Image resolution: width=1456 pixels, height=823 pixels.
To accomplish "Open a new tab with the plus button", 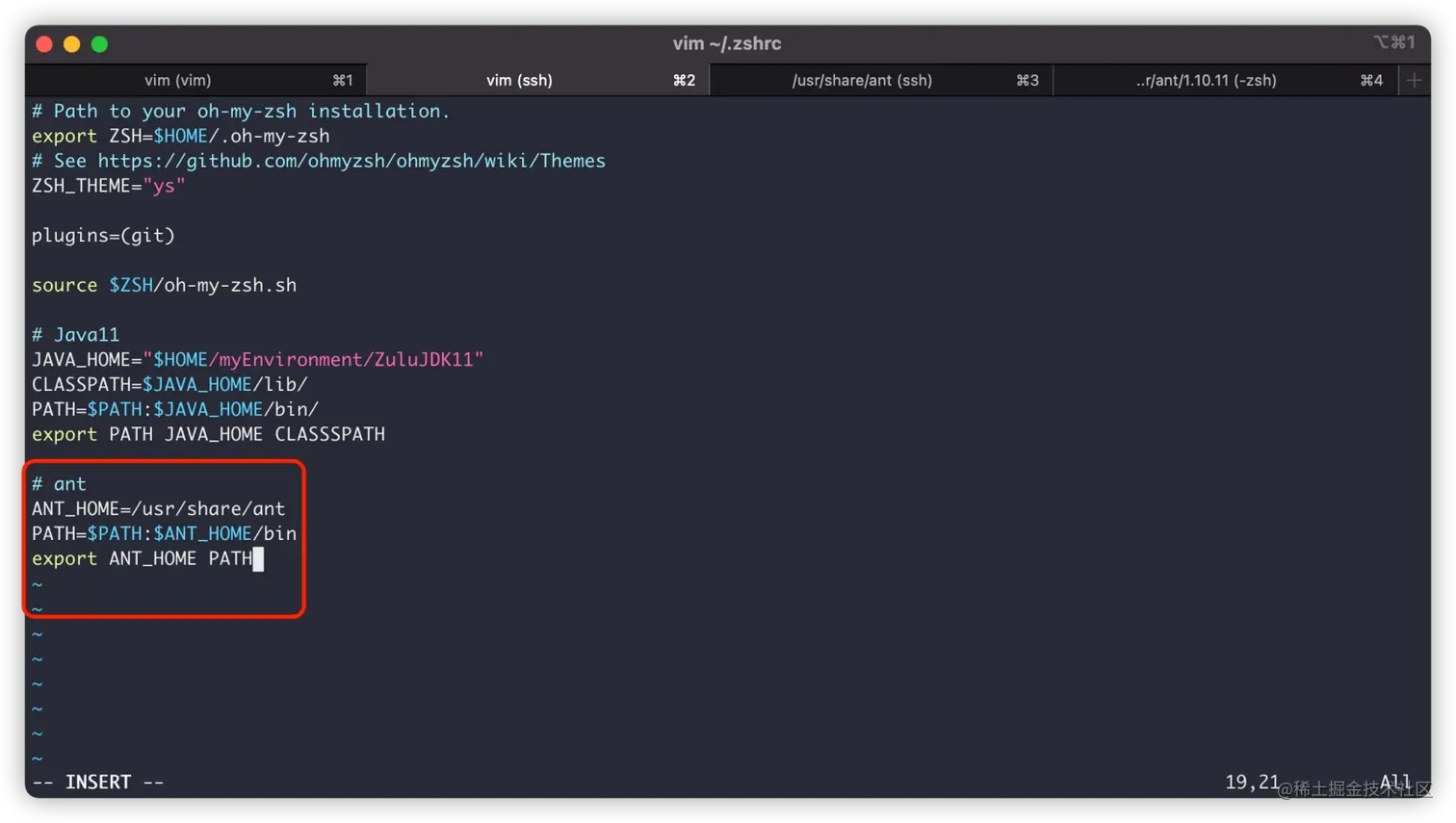I will (1413, 80).
